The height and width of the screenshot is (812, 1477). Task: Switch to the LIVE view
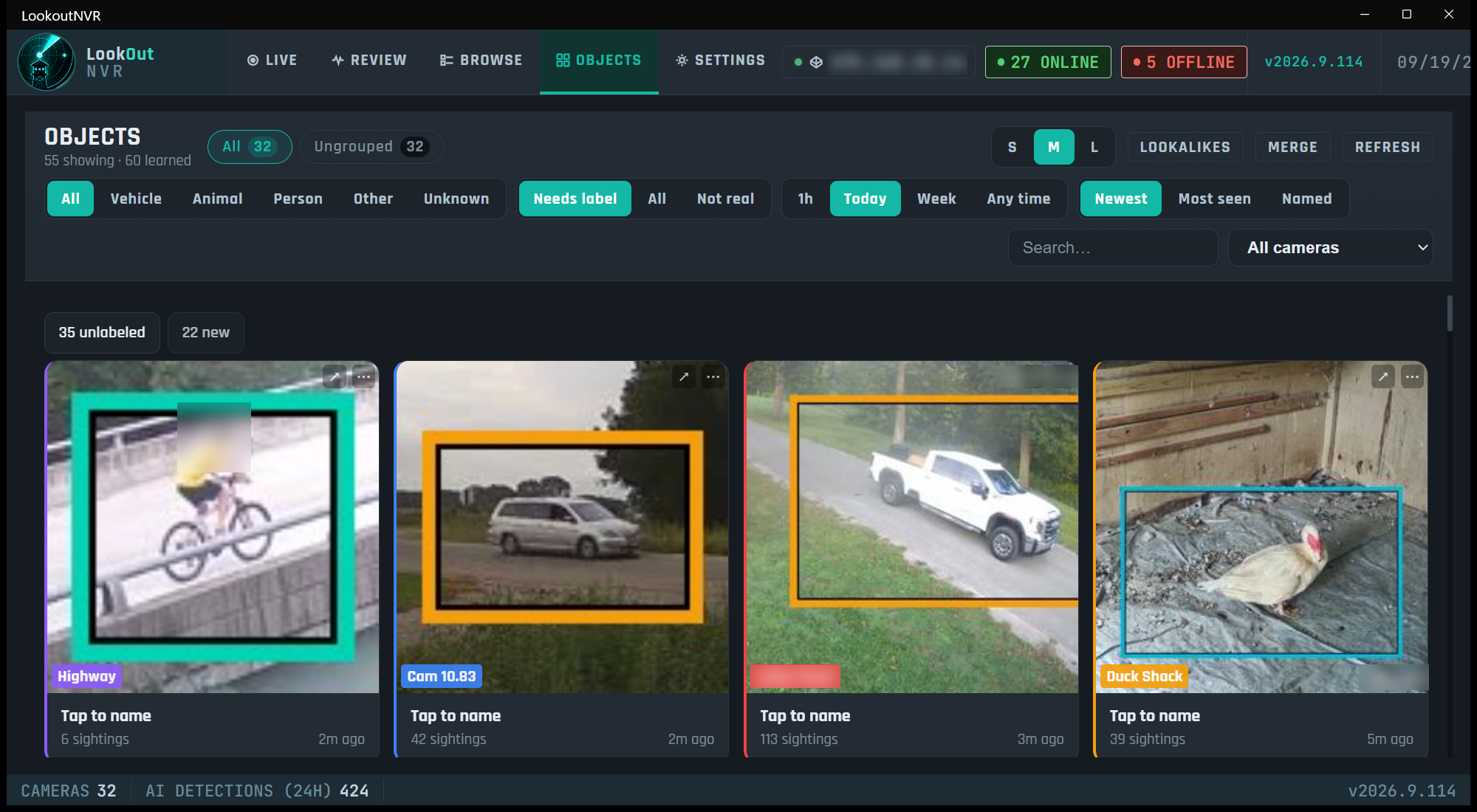[272, 61]
